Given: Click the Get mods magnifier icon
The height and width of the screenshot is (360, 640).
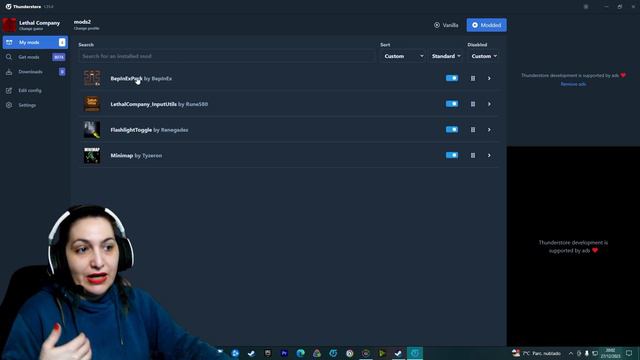Looking at the screenshot, I should [x=9, y=57].
